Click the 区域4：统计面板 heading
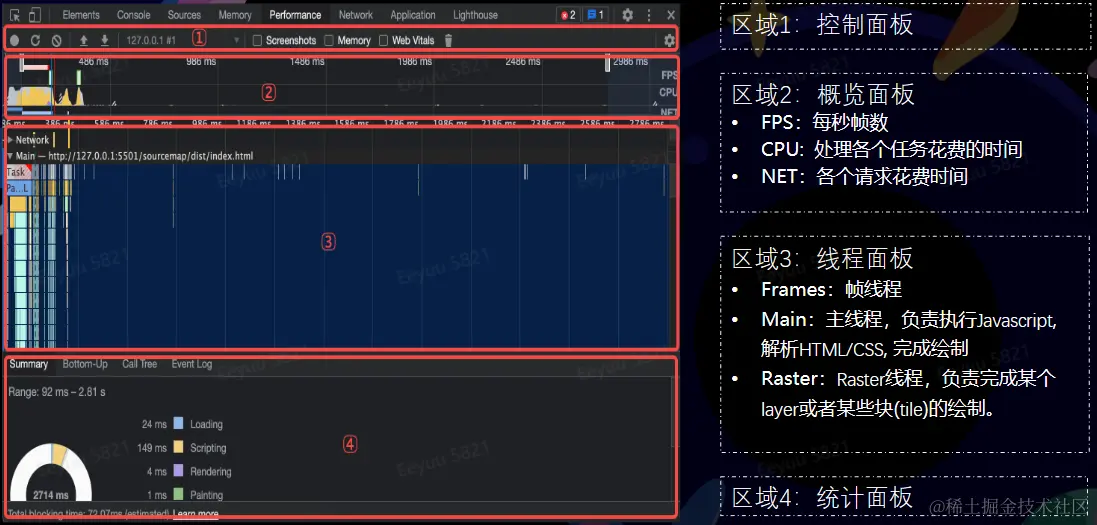Screen dimensions: 1097x525 click(x=823, y=498)
